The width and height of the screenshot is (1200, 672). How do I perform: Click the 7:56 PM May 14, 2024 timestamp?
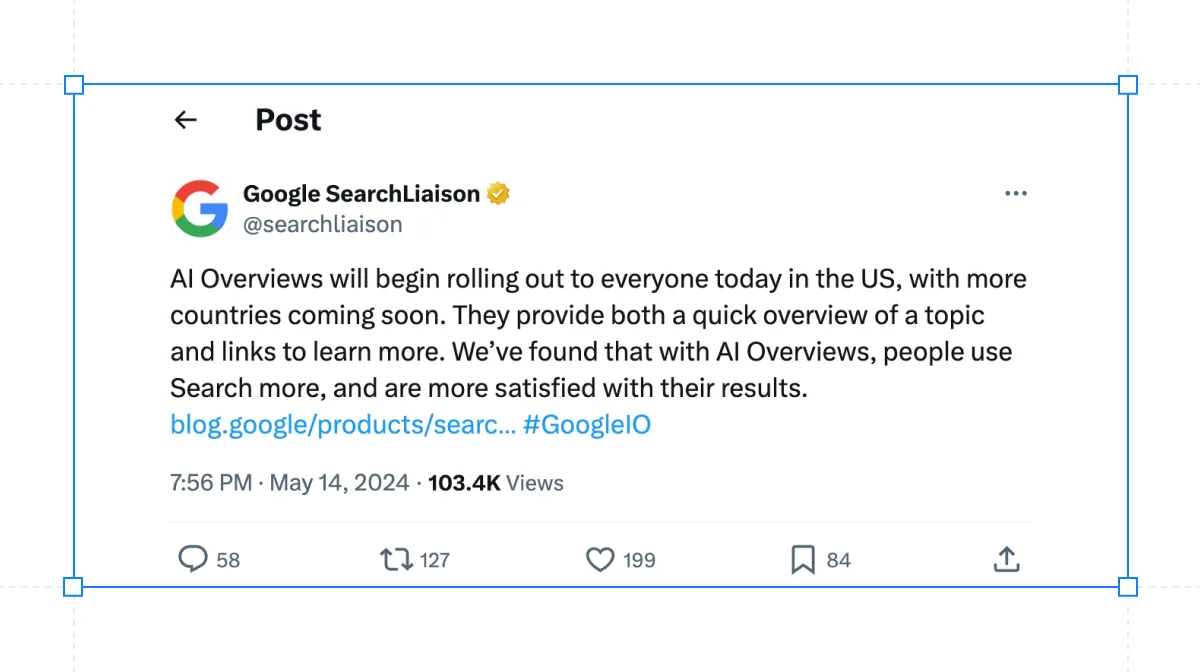pyautogui.click(x=290, y=483)
